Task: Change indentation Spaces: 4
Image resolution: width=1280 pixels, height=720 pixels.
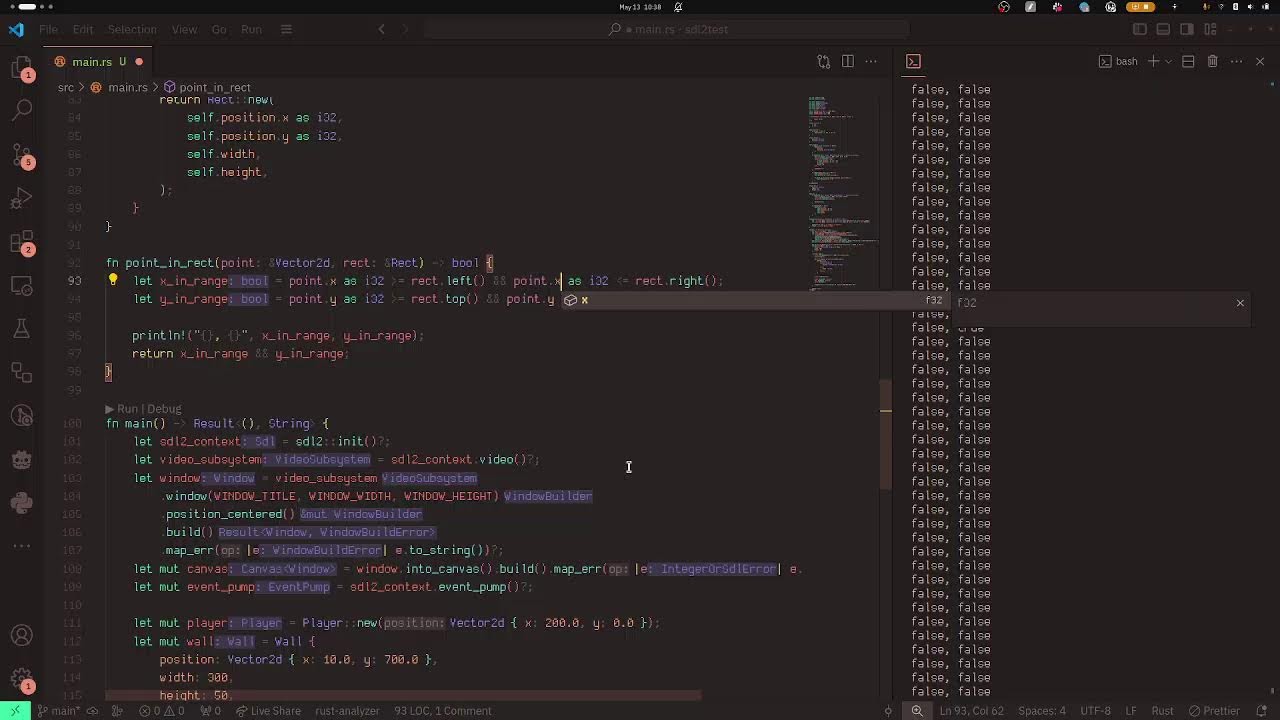Action: click(1042, 711)
